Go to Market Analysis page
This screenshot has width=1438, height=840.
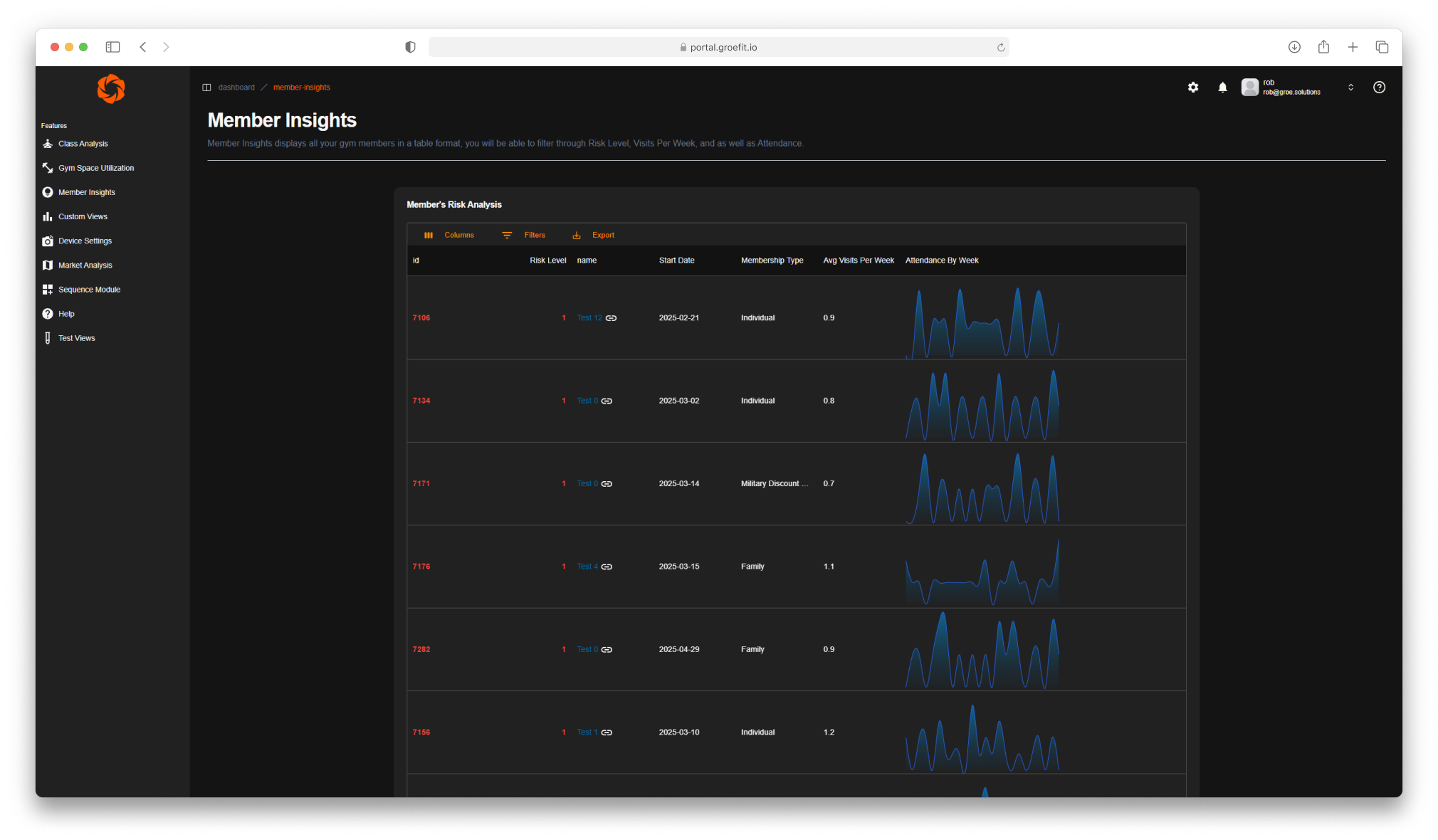pos(85,266)
